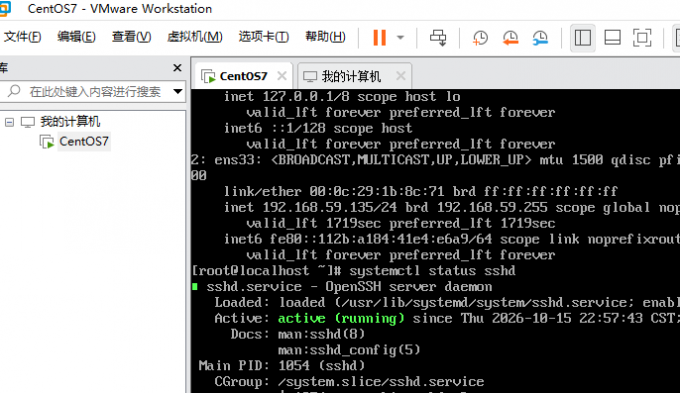Screen dimensions: 680x393
Task: Collapse the 我的计算机 tree node
Action: (9, 122)
